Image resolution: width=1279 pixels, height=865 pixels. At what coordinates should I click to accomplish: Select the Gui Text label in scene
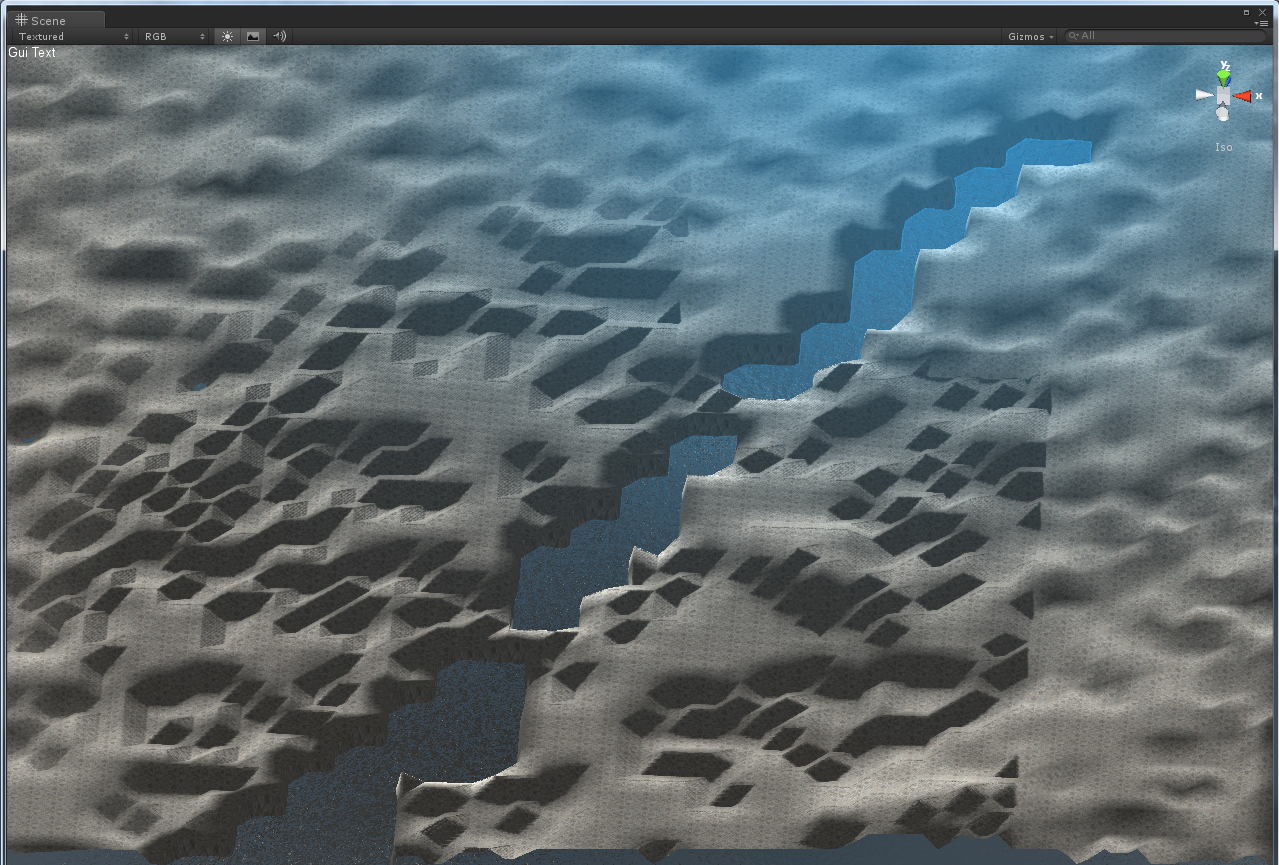(x=32, y=52)
